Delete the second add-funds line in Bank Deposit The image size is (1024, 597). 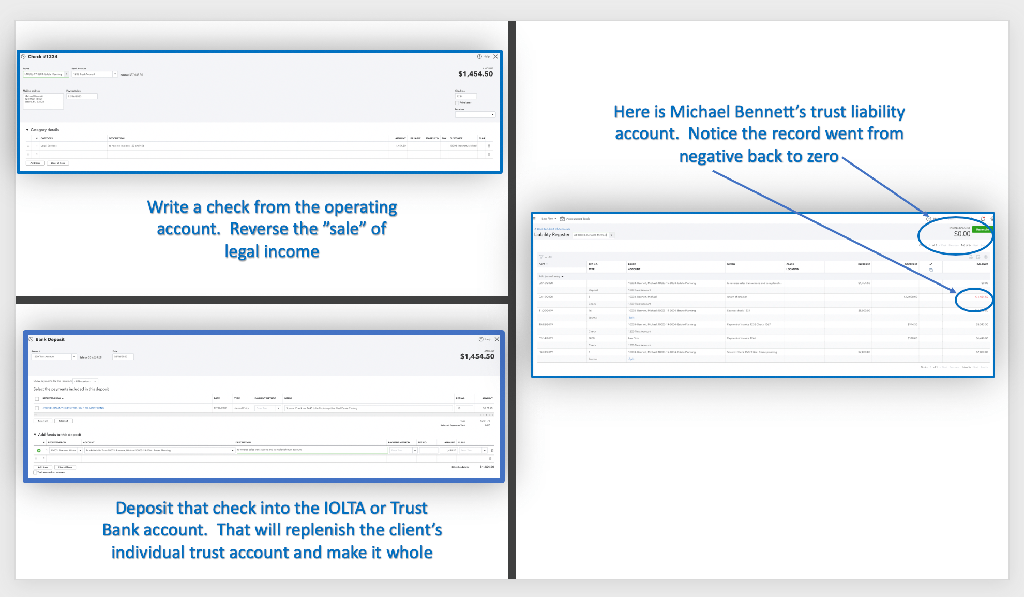pos(490,459)
